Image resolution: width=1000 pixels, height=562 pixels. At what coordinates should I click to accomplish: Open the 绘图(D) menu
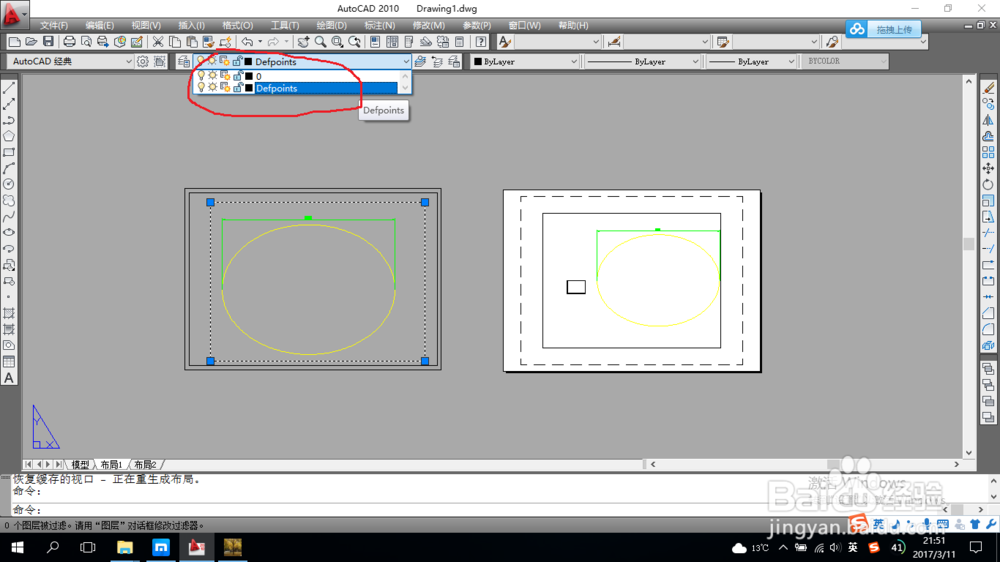[x=332, y=26]
